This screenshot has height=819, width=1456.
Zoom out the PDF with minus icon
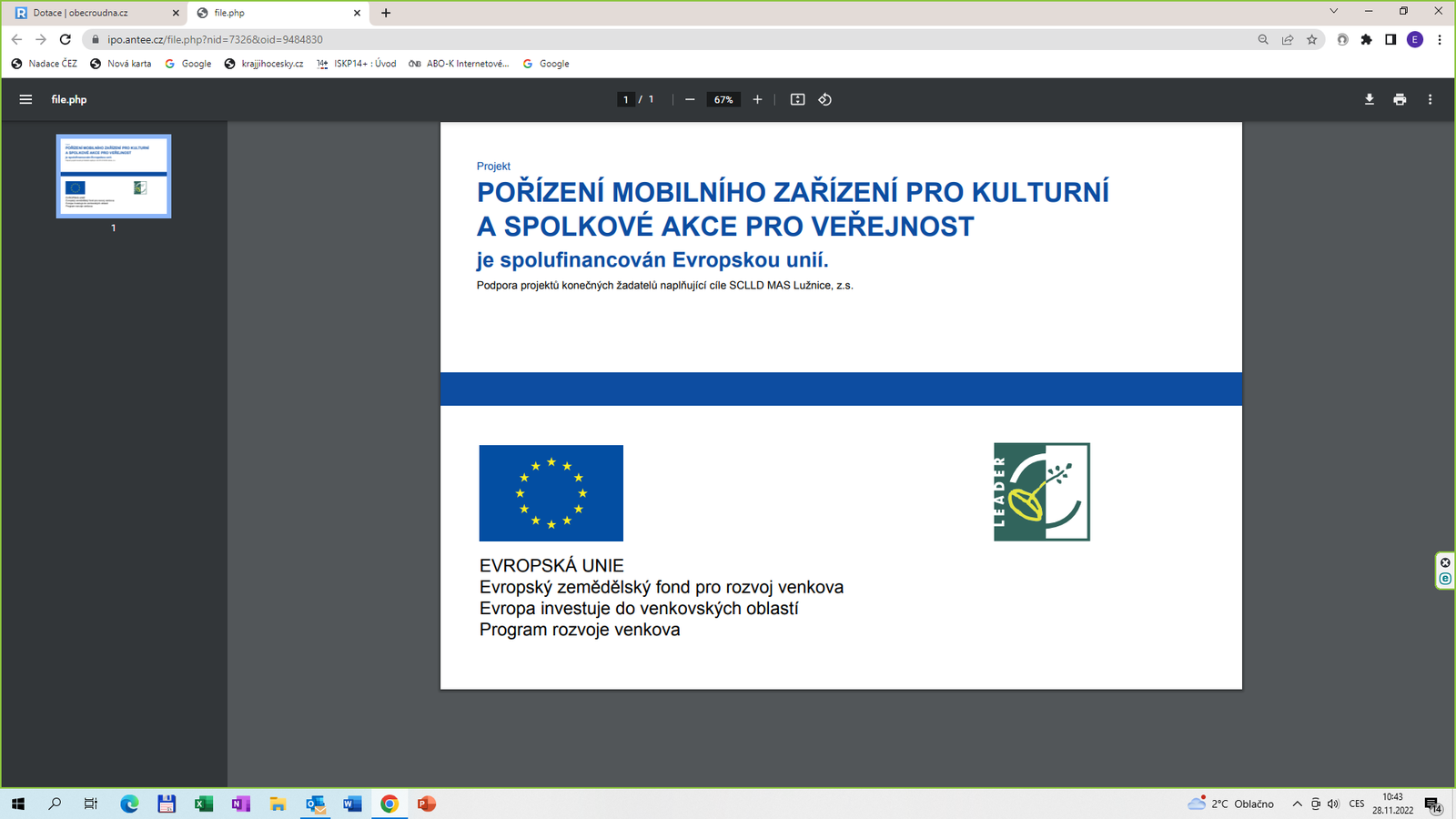point(690,99)
